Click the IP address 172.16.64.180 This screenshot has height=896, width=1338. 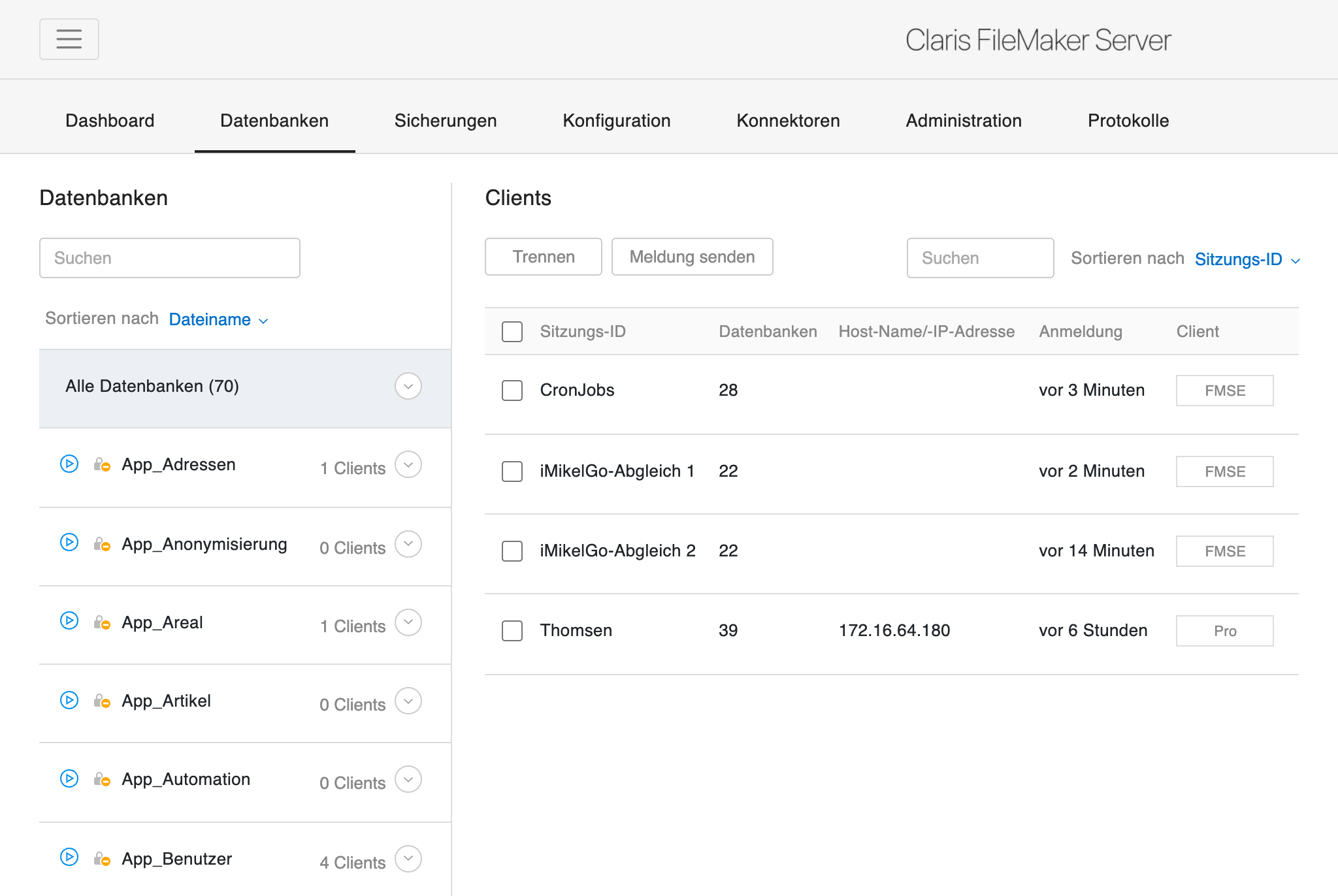894,630
